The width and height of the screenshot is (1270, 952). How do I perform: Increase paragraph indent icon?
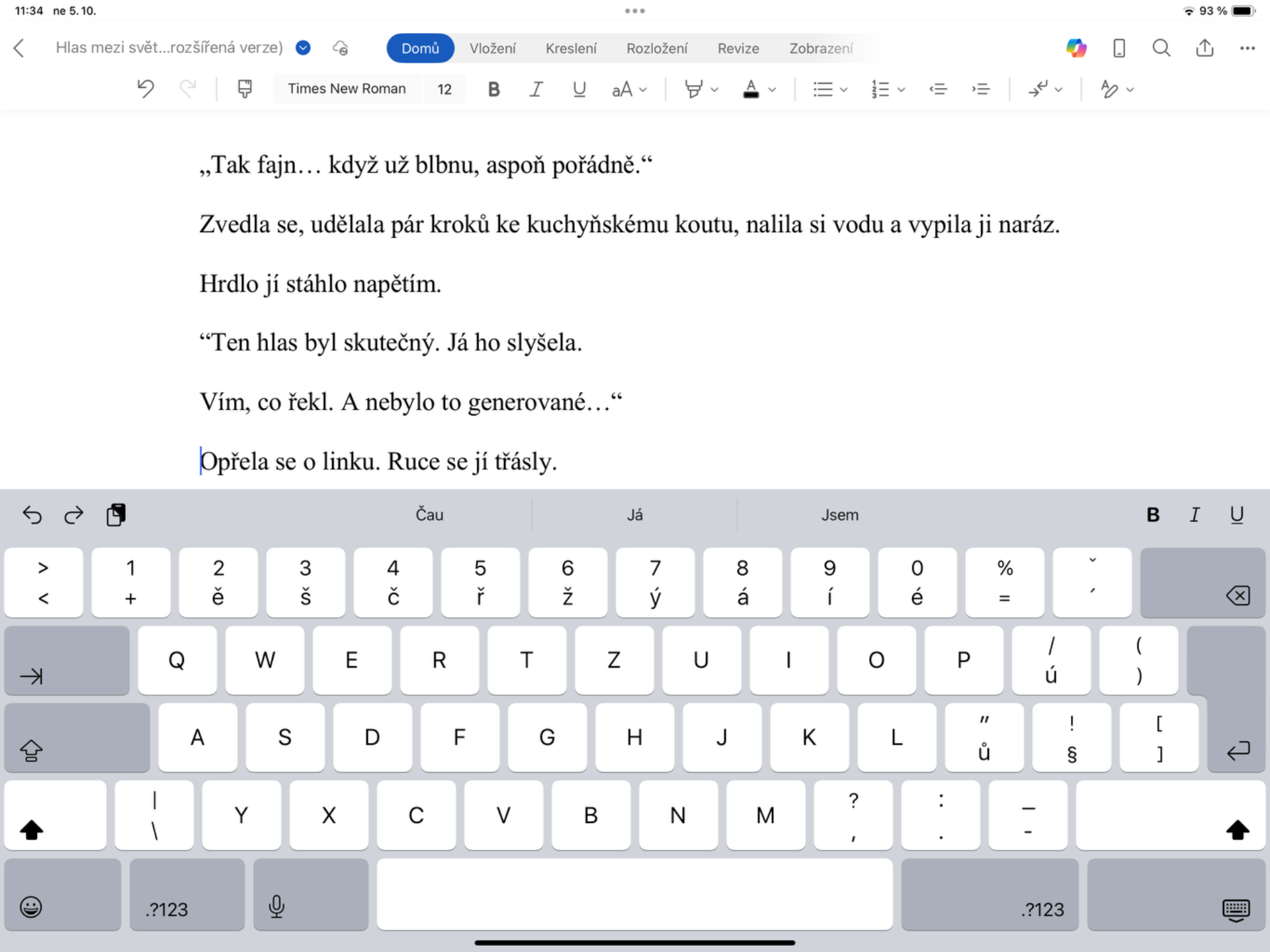[981, 89]
